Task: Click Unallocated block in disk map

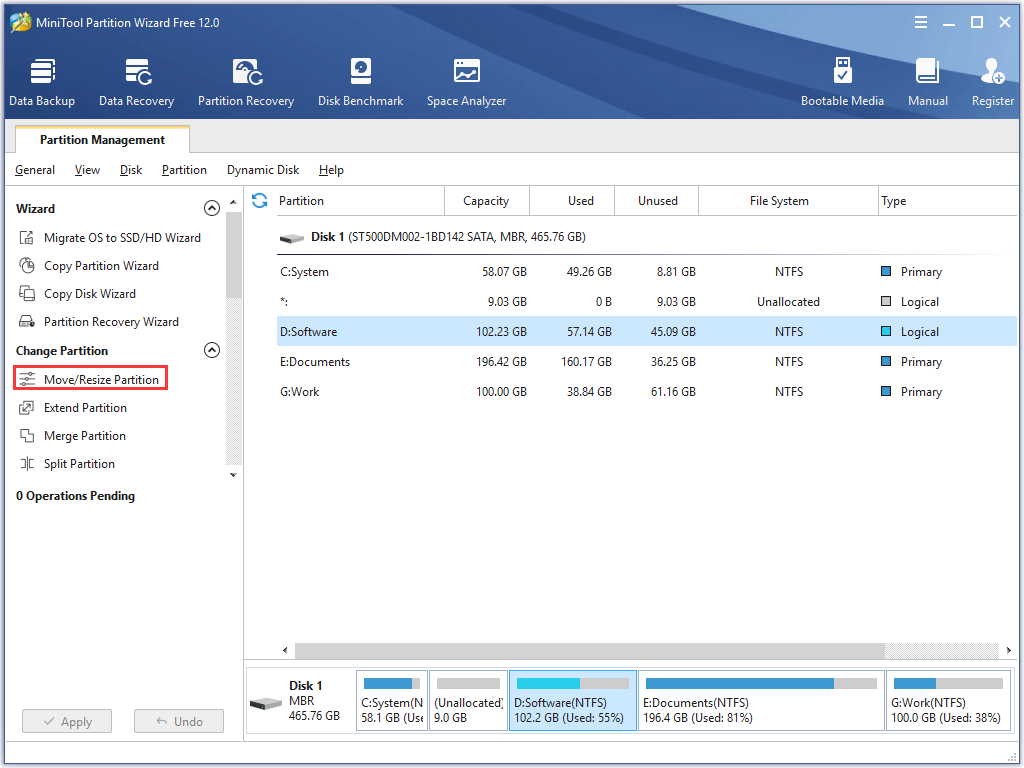Action: (468, 700)
